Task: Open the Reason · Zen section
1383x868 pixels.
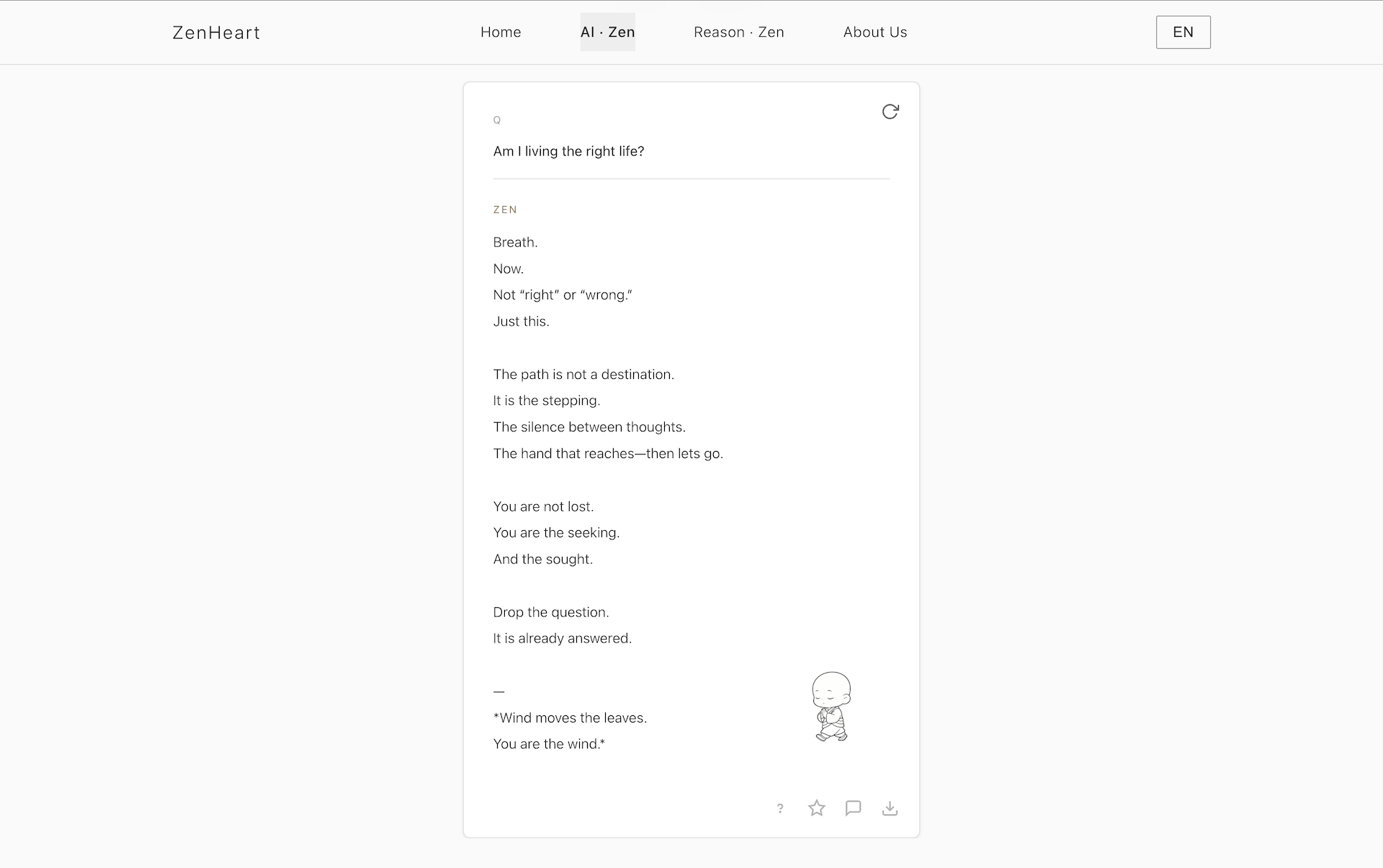Action: pyautogui.click(x=738, y=32)
